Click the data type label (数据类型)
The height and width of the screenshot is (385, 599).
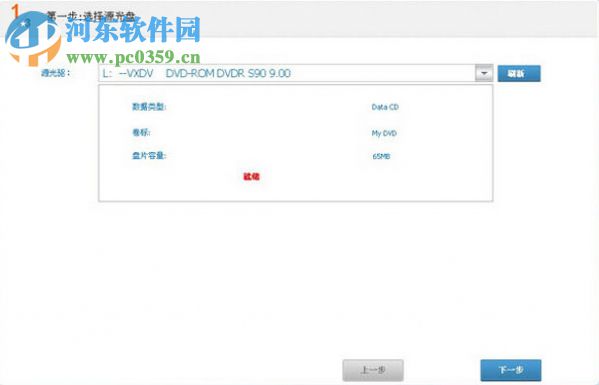point(149,107)
